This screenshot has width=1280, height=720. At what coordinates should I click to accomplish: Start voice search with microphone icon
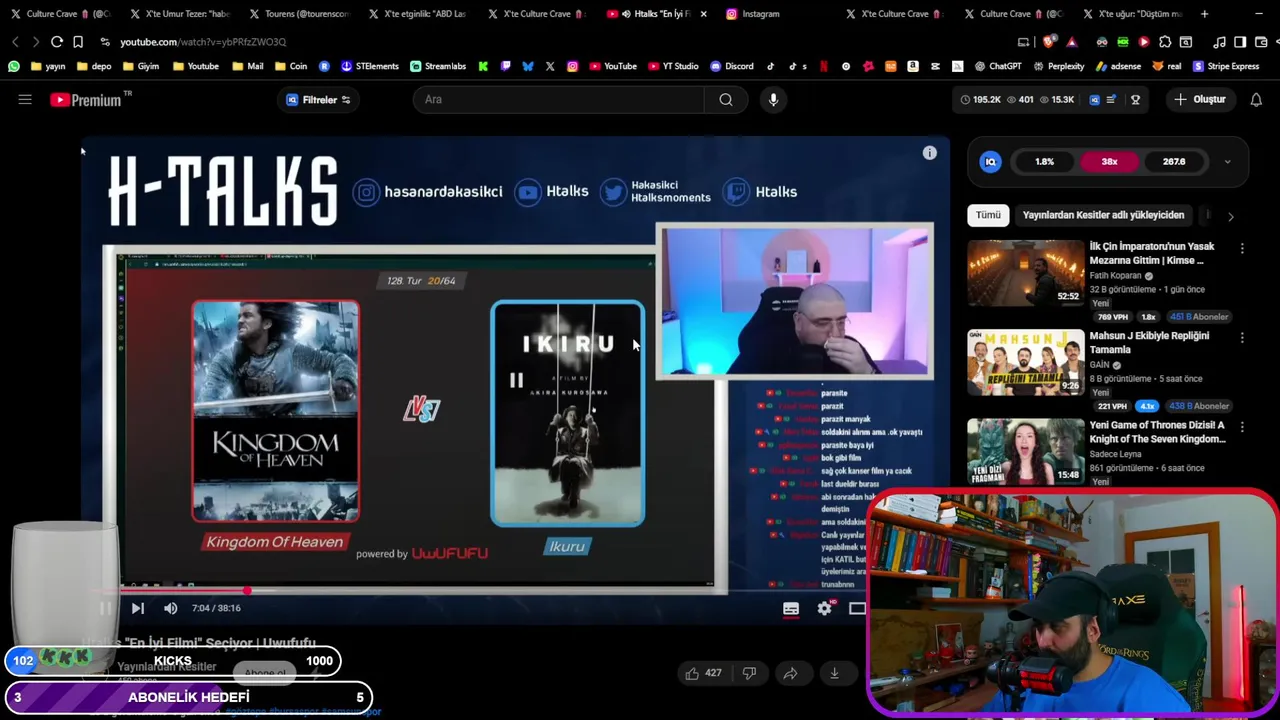(773, 100)
